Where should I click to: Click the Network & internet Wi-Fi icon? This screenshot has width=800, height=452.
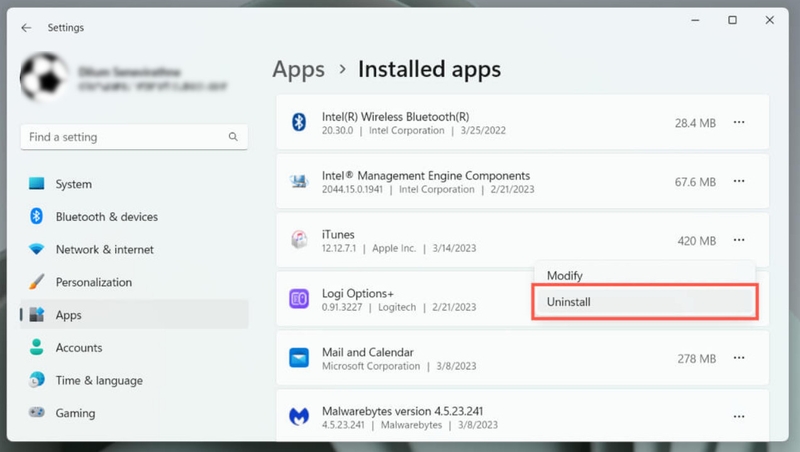[36, 249]
